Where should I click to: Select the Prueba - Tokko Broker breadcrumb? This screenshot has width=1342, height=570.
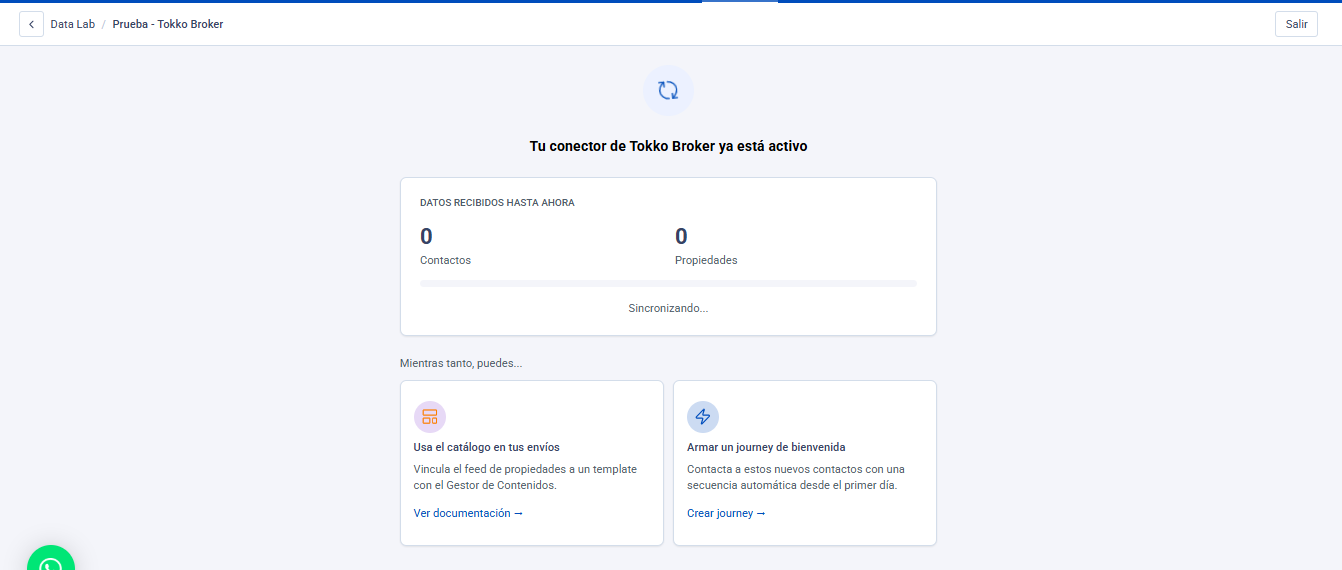168,24
